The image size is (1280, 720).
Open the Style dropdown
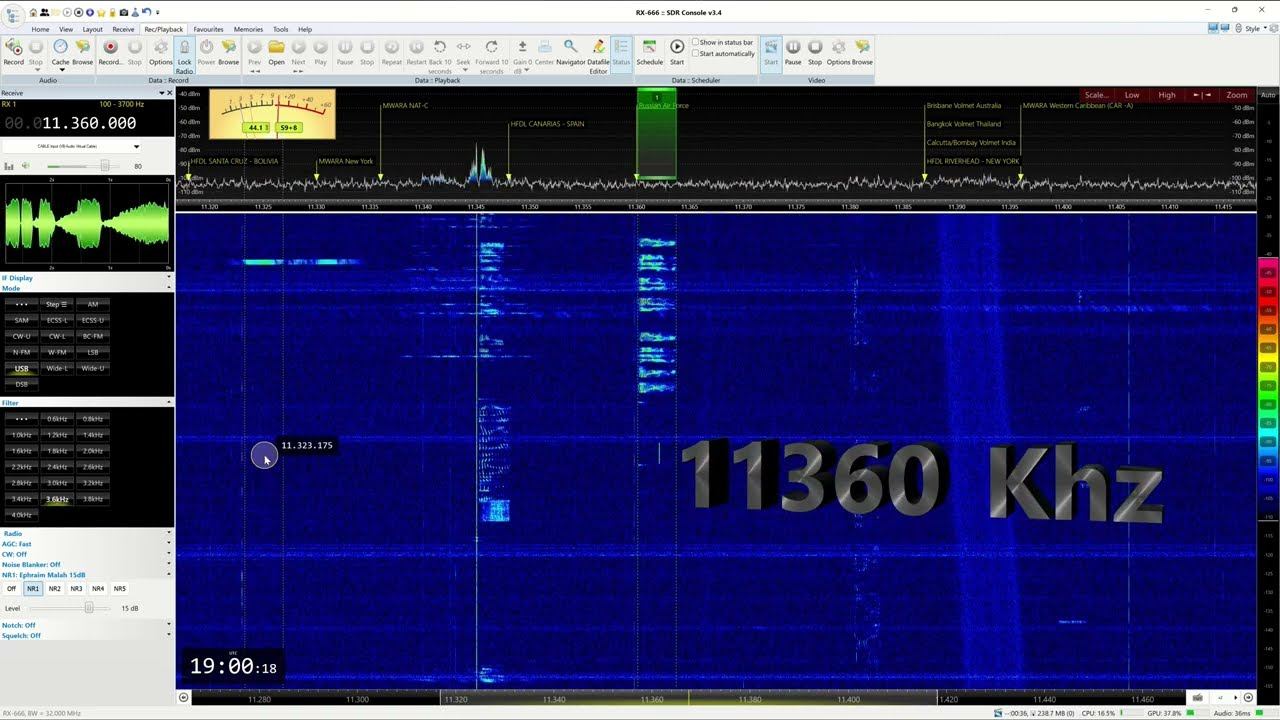pyautogui.click(x=1255, y=29)
